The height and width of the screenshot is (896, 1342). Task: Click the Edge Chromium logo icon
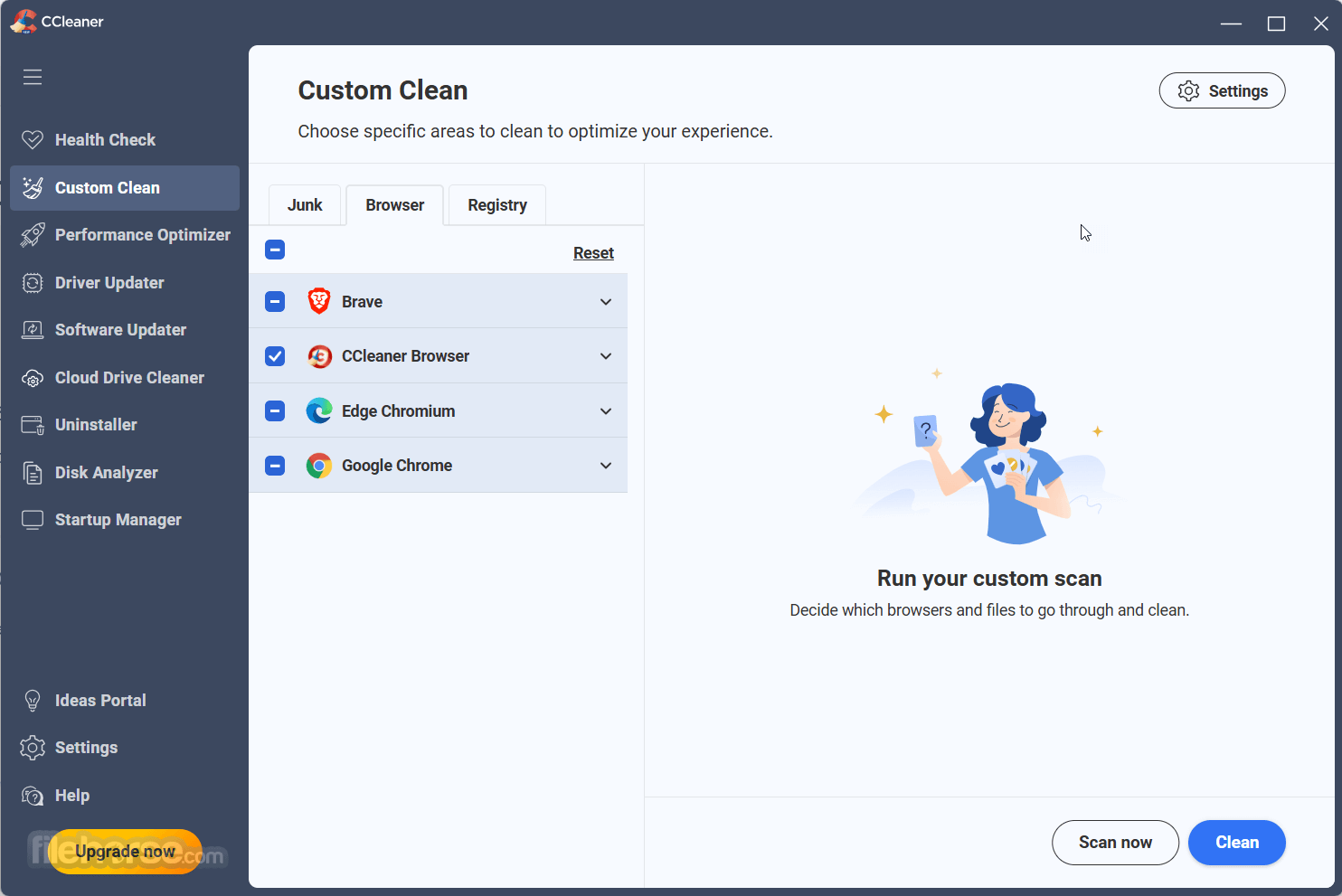[x=319, y=410]
